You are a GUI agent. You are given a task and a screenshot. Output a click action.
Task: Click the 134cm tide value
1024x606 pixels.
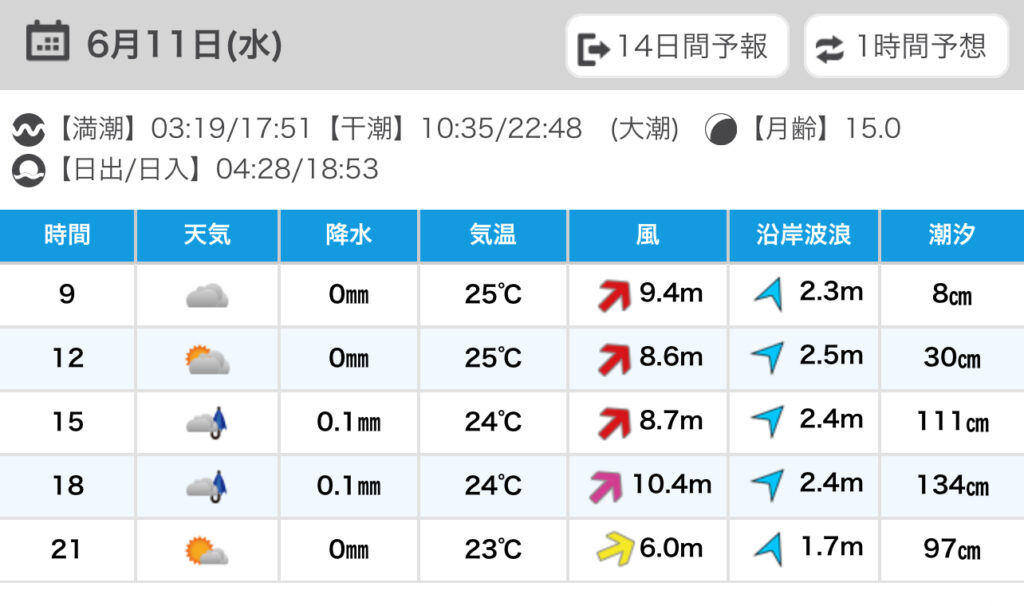coord(952,485)
